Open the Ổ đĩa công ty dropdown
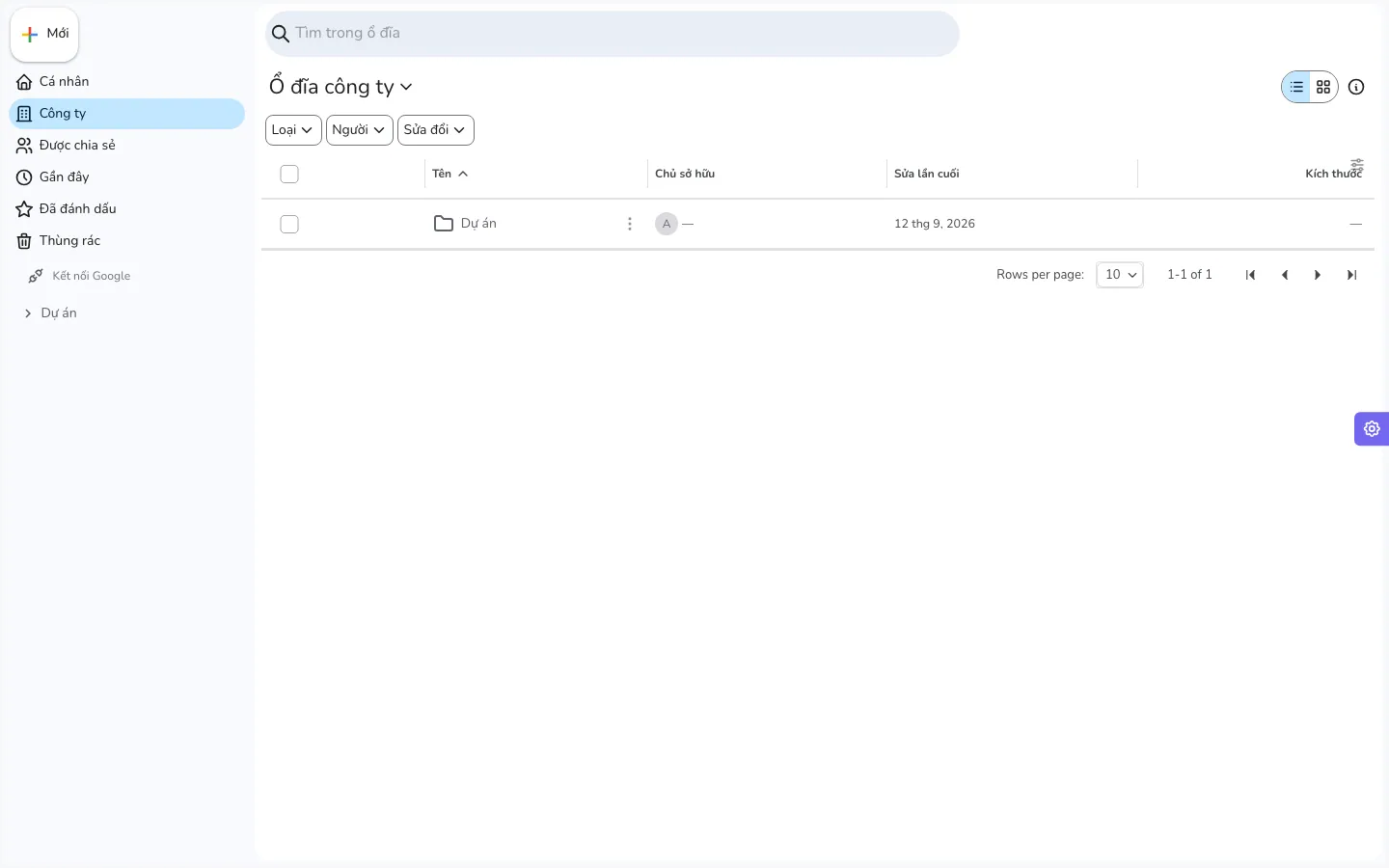Viewport: 1389px width, 868px height. click(341, 87)
